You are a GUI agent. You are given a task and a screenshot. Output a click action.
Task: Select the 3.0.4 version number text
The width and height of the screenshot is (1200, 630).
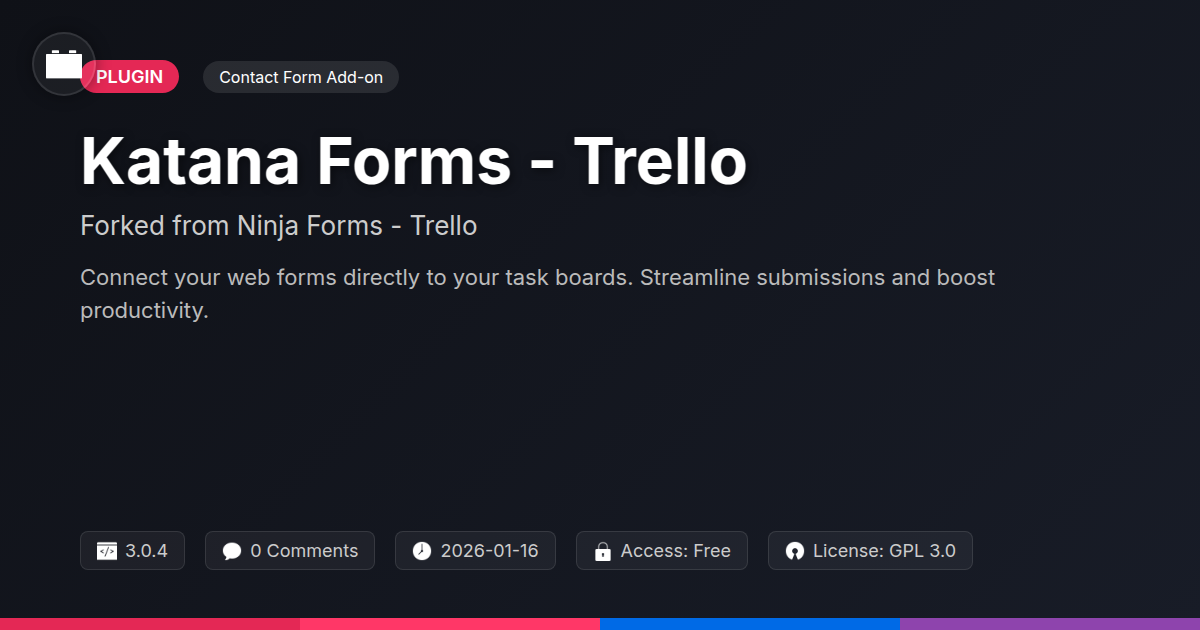pyautogui.click(x=146, y=551)
